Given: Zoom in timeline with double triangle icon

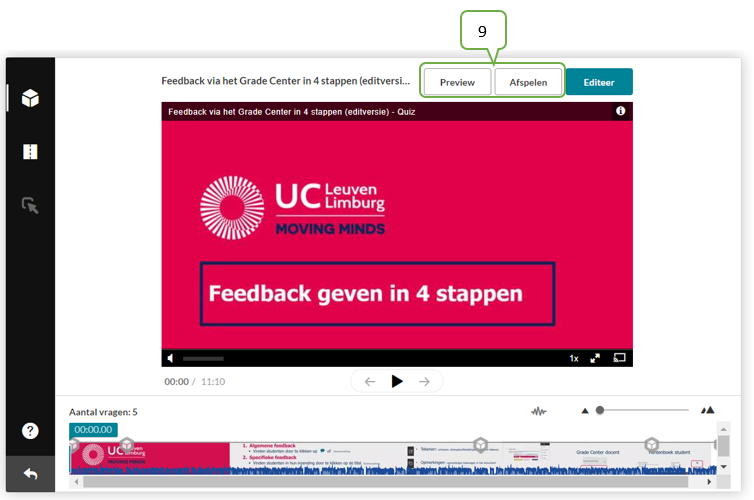Looking at the screenshot, I should pyautogui.click(x=707, y=410).
